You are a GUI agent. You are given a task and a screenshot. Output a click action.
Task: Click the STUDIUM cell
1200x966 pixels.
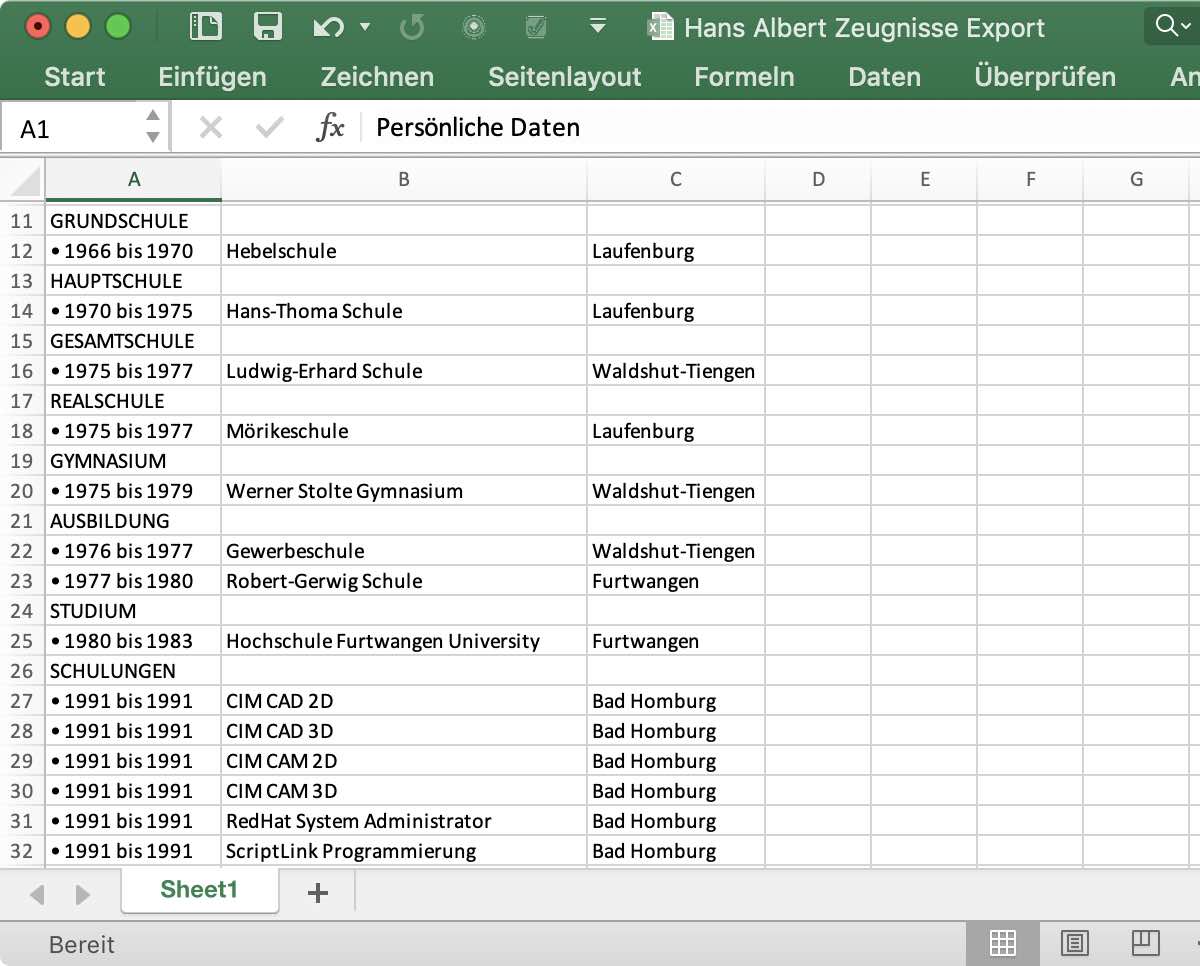tap(133, 611)
